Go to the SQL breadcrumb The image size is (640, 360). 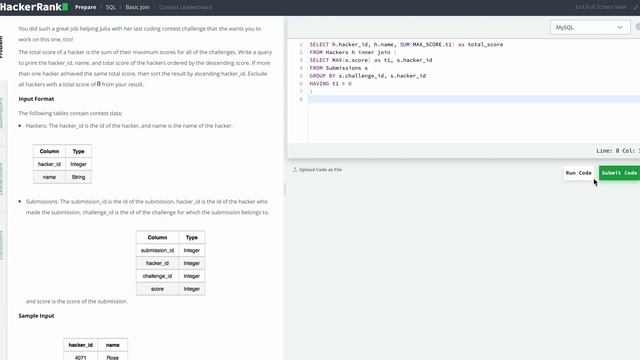click(x=111, y=7)
